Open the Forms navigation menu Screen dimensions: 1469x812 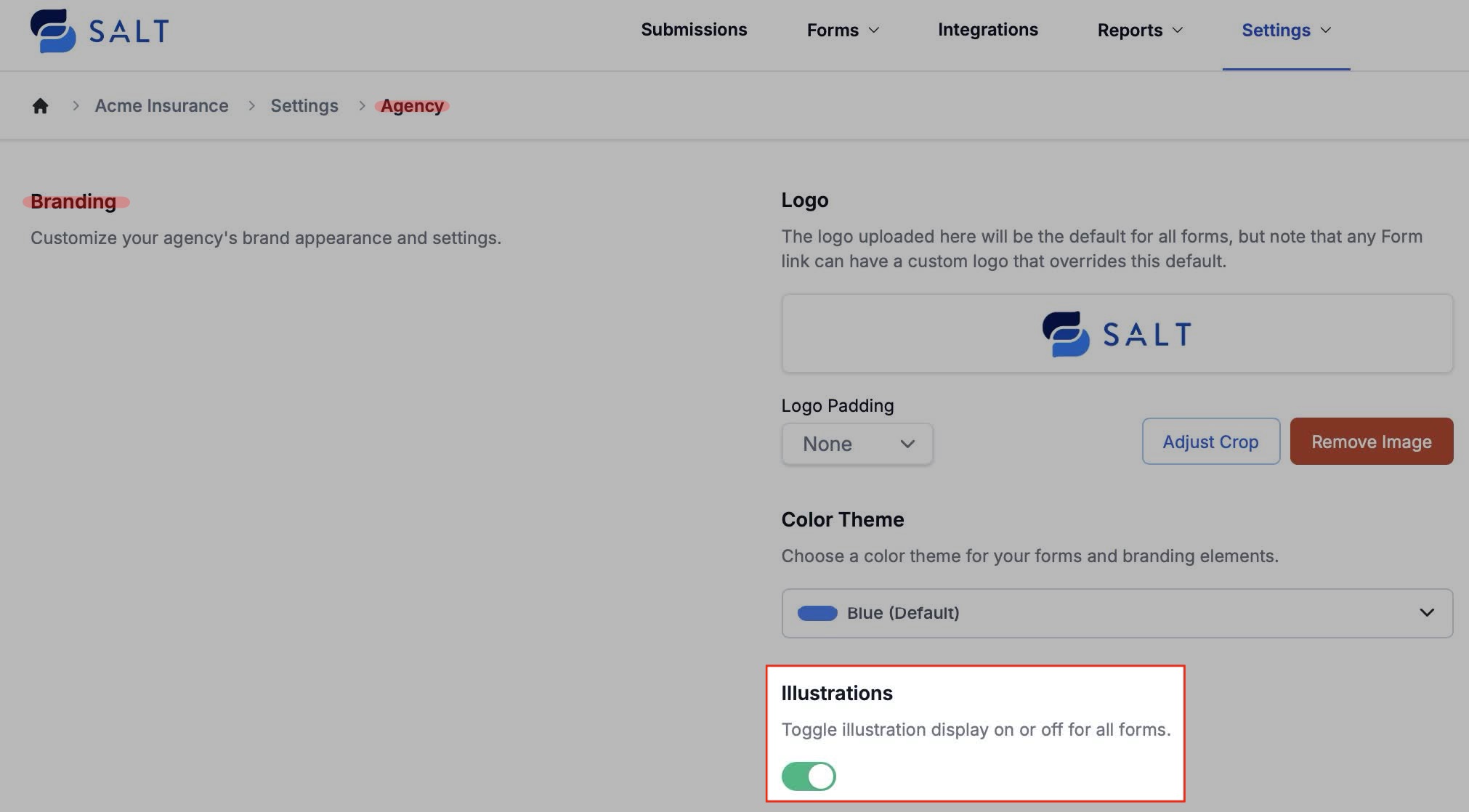[833, 30]
